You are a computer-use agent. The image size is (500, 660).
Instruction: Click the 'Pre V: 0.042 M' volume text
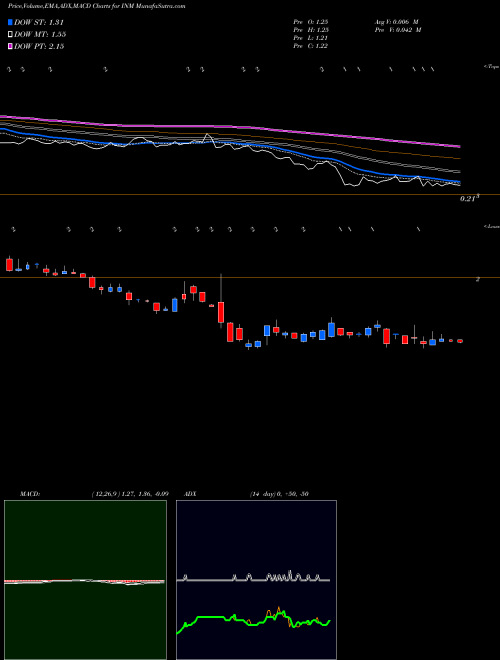click(x=398, y=30)
